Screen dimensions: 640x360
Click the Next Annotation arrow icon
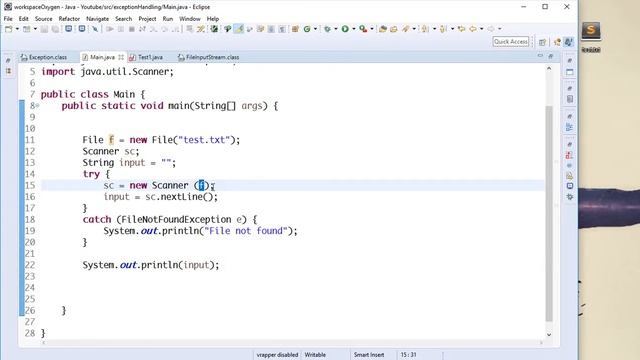[x=425, y=29]
